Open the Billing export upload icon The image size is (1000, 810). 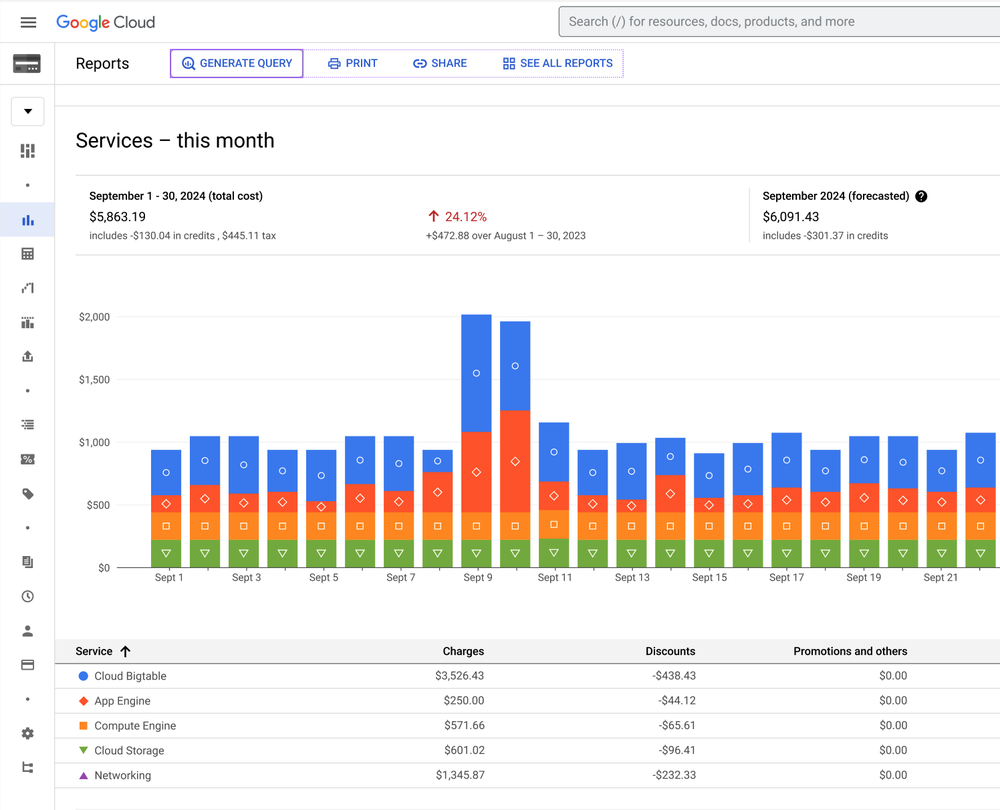pyautogui.click(x=27, y=357)
